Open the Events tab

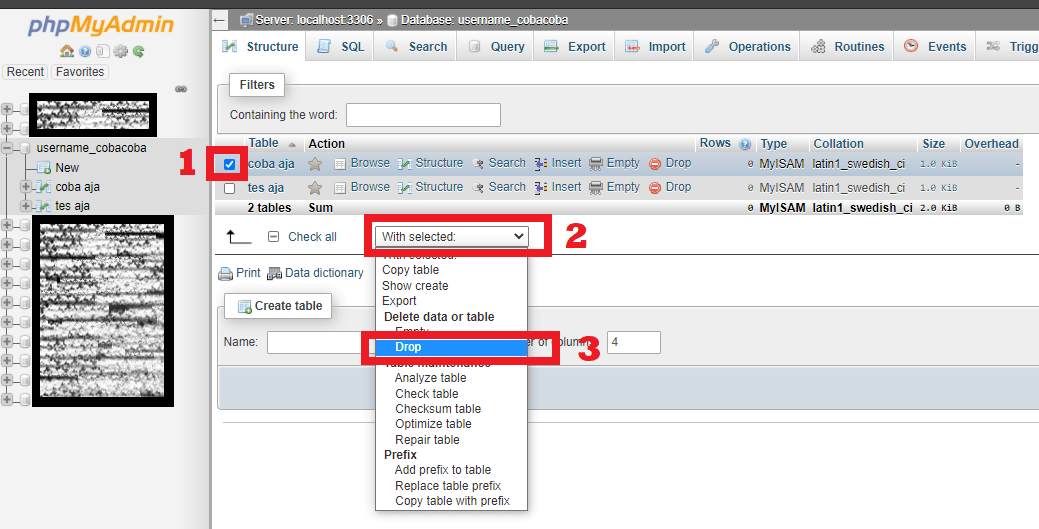coord(934,46)
